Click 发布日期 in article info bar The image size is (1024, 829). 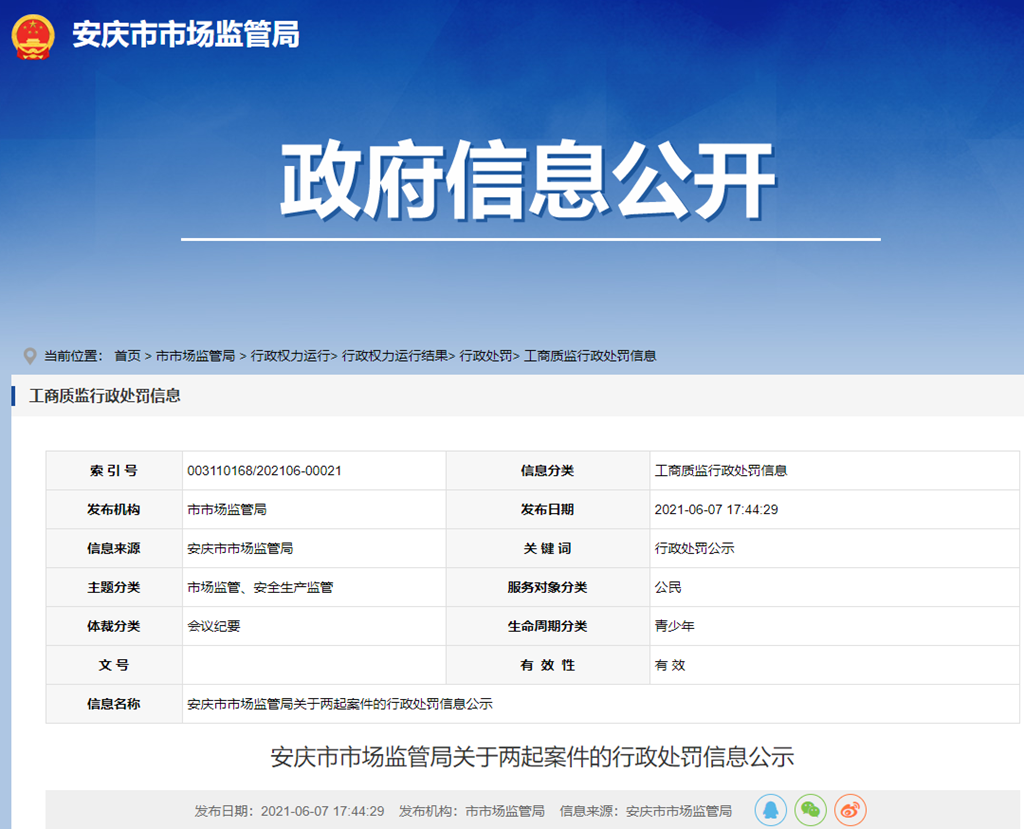289,811
